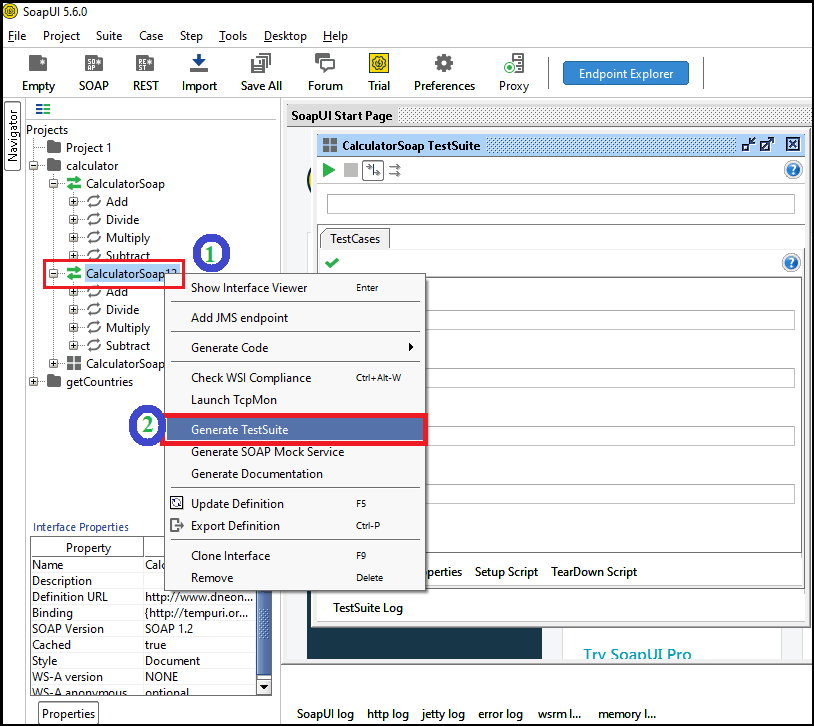Viewport: 814px width, 726px height.
Task: Choose Remove from context menu
Action: point(295,577)
